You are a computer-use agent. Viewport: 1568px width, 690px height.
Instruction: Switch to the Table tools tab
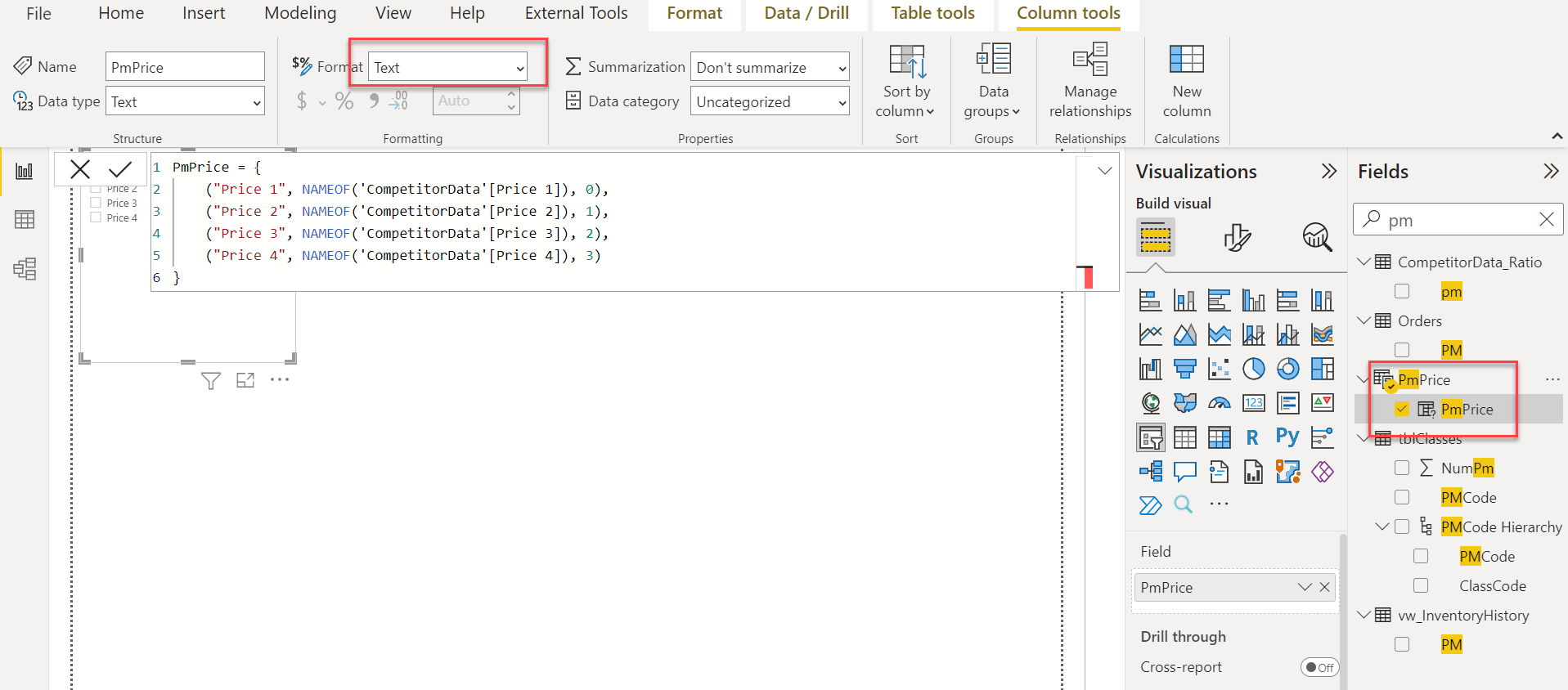click(932, 13)
